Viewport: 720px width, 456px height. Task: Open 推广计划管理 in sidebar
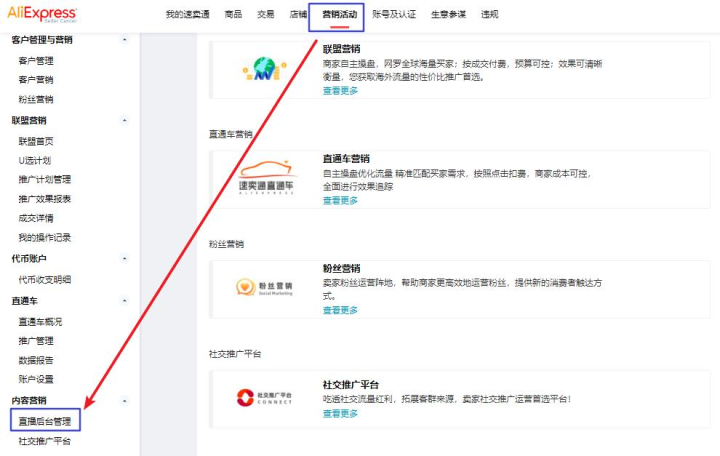[45, 180]
